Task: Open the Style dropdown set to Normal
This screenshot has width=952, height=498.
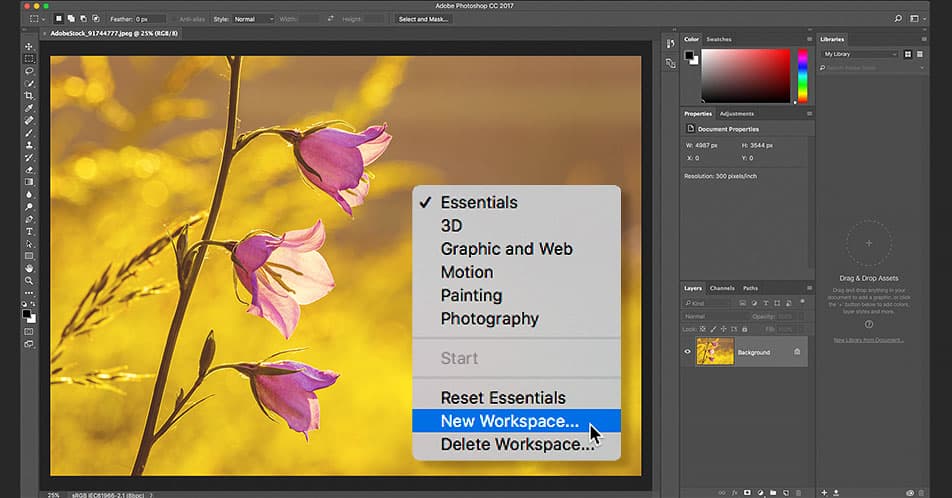Action: (253, 19)
